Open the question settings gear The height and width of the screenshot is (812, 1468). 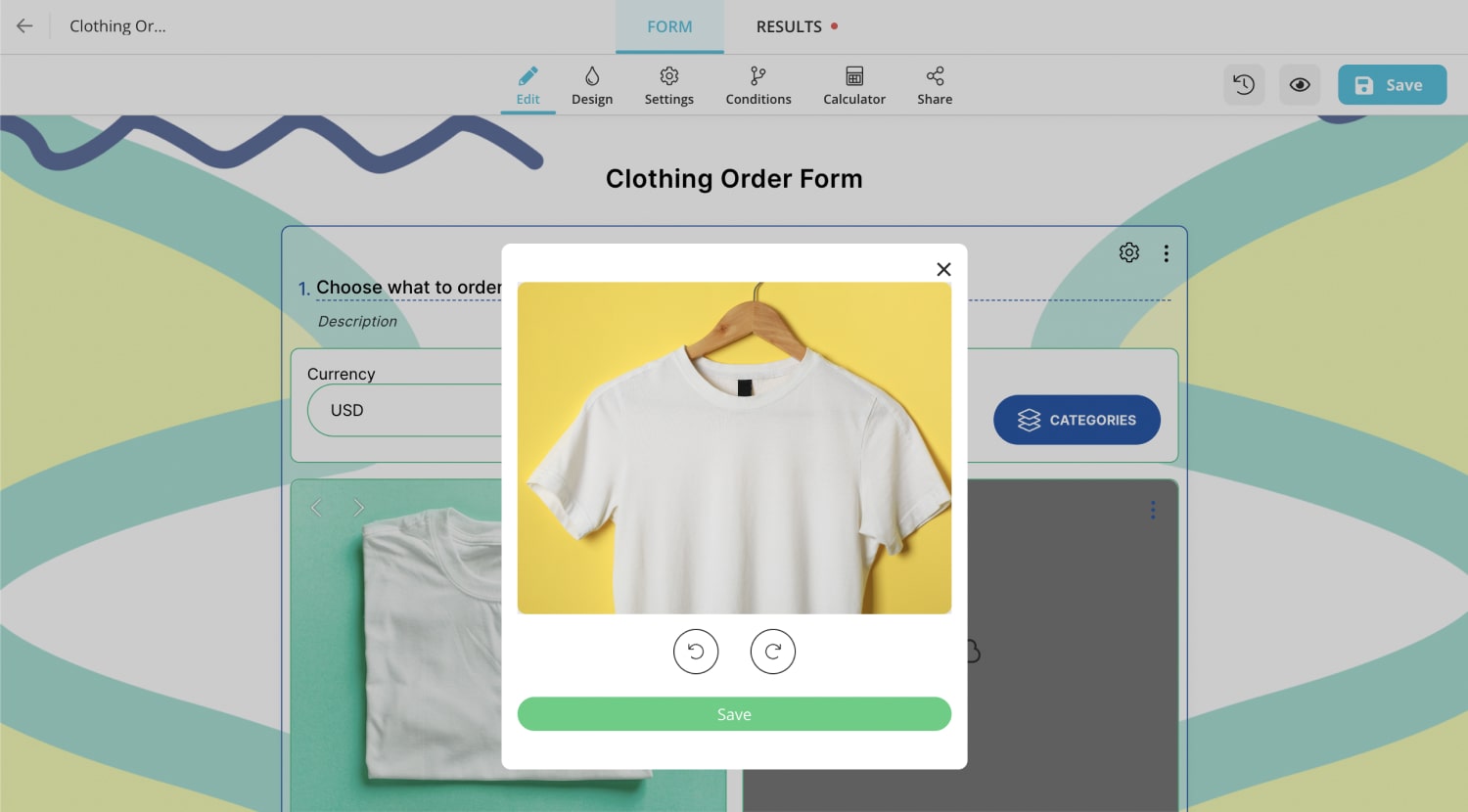[1128, 251]
